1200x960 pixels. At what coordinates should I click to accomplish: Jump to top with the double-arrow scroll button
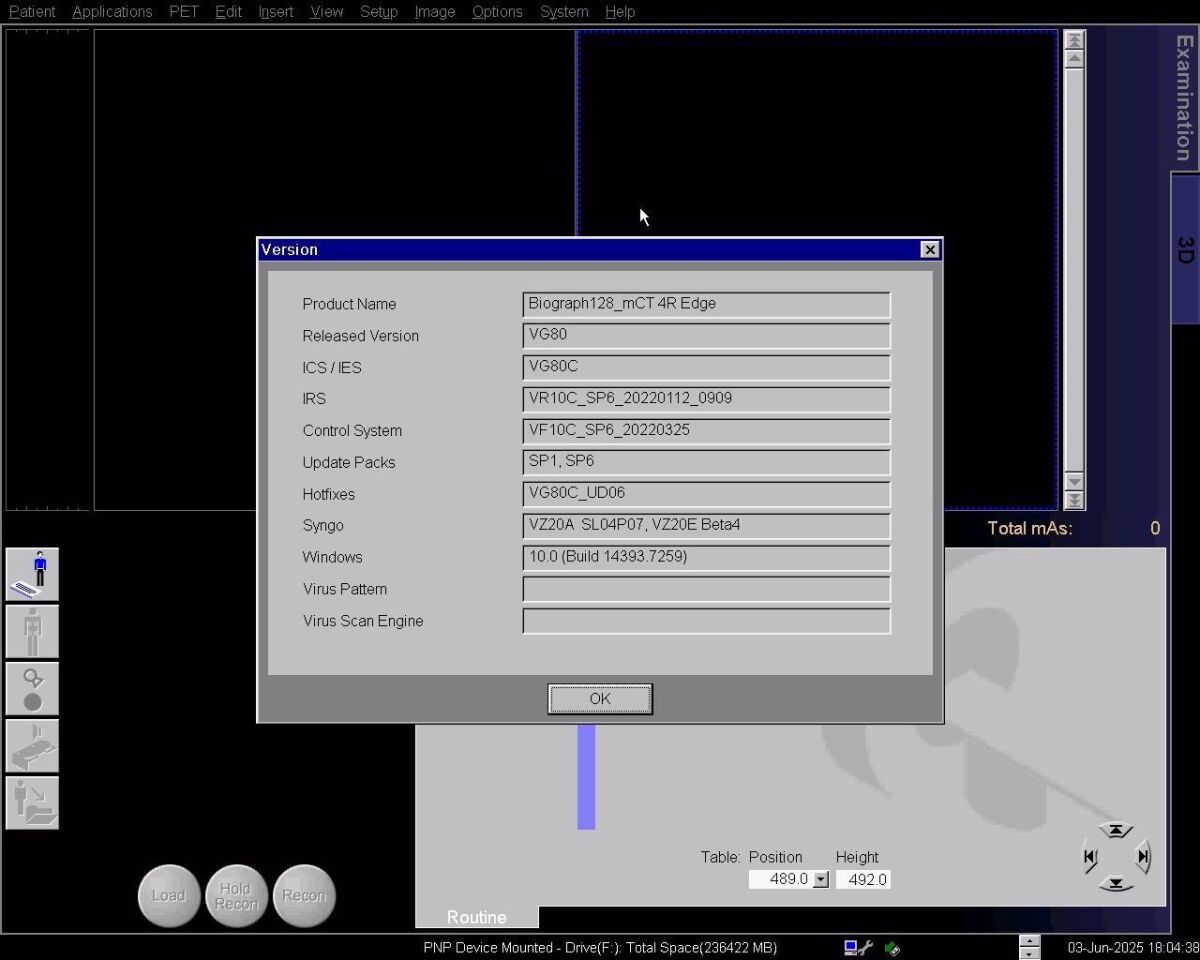pos(1074,40)
